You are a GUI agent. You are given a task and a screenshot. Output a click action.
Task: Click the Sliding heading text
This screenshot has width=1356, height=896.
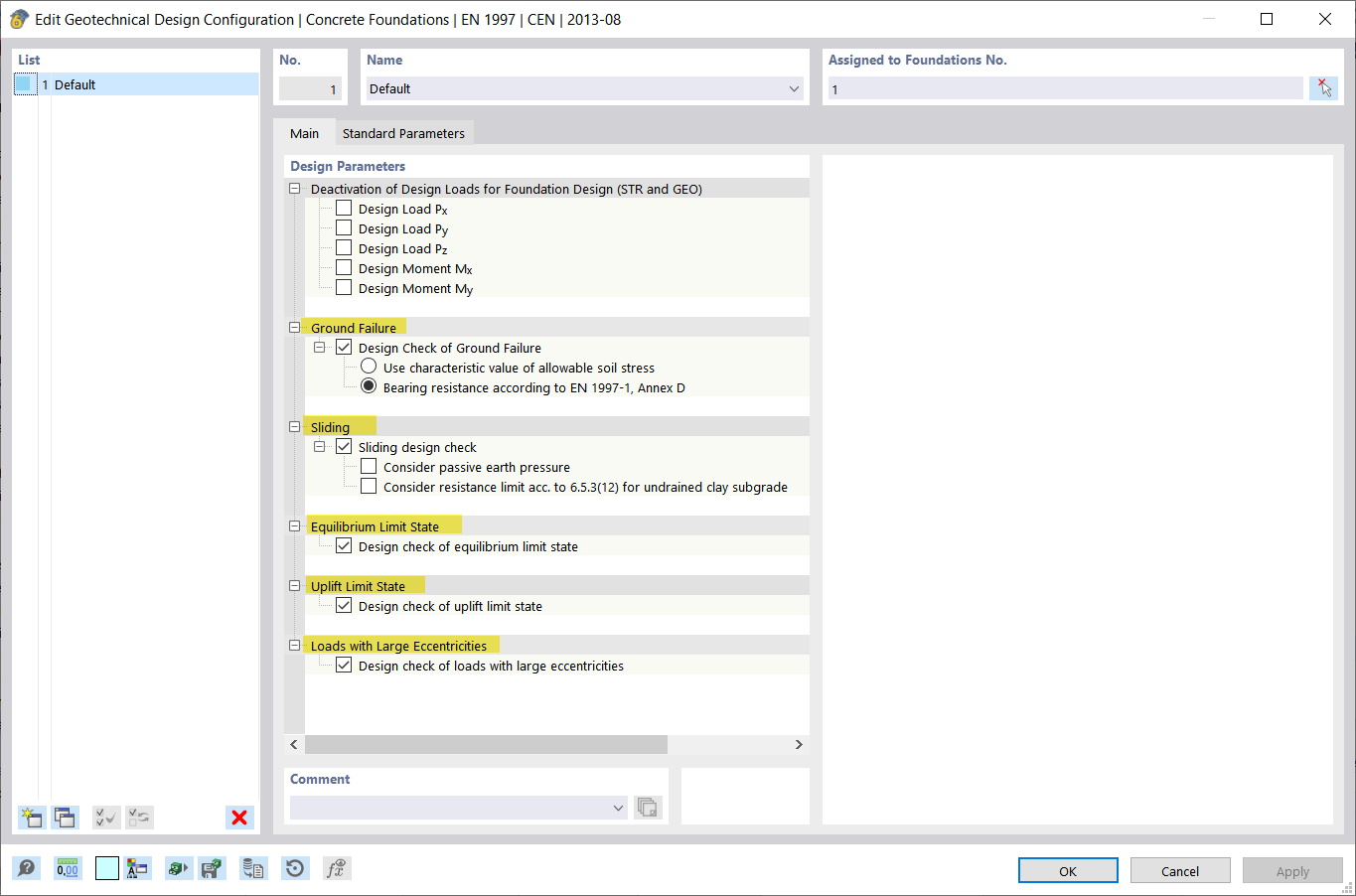[x=330, y=427]
